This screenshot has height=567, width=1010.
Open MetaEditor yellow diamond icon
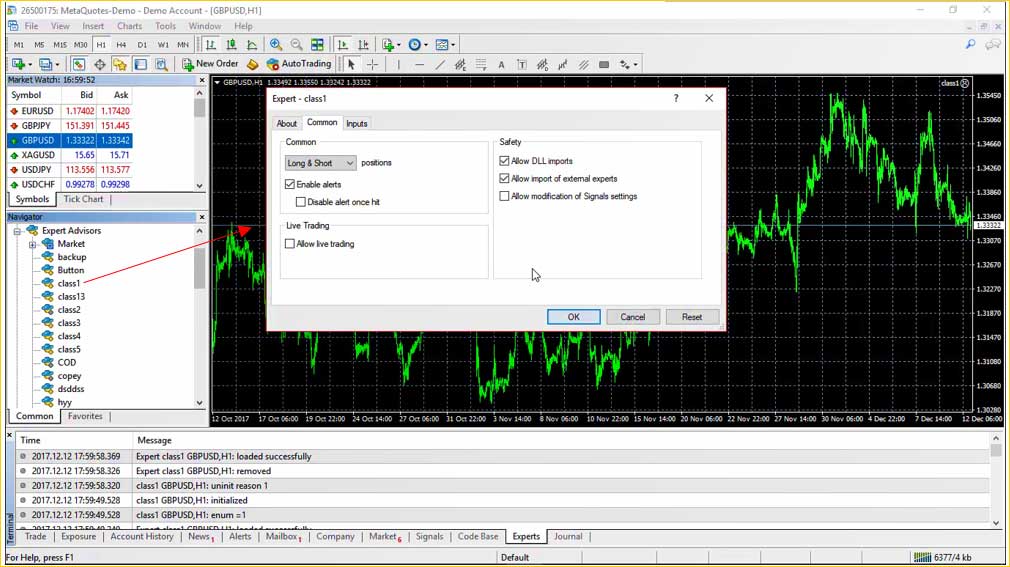tap(252, 64)
